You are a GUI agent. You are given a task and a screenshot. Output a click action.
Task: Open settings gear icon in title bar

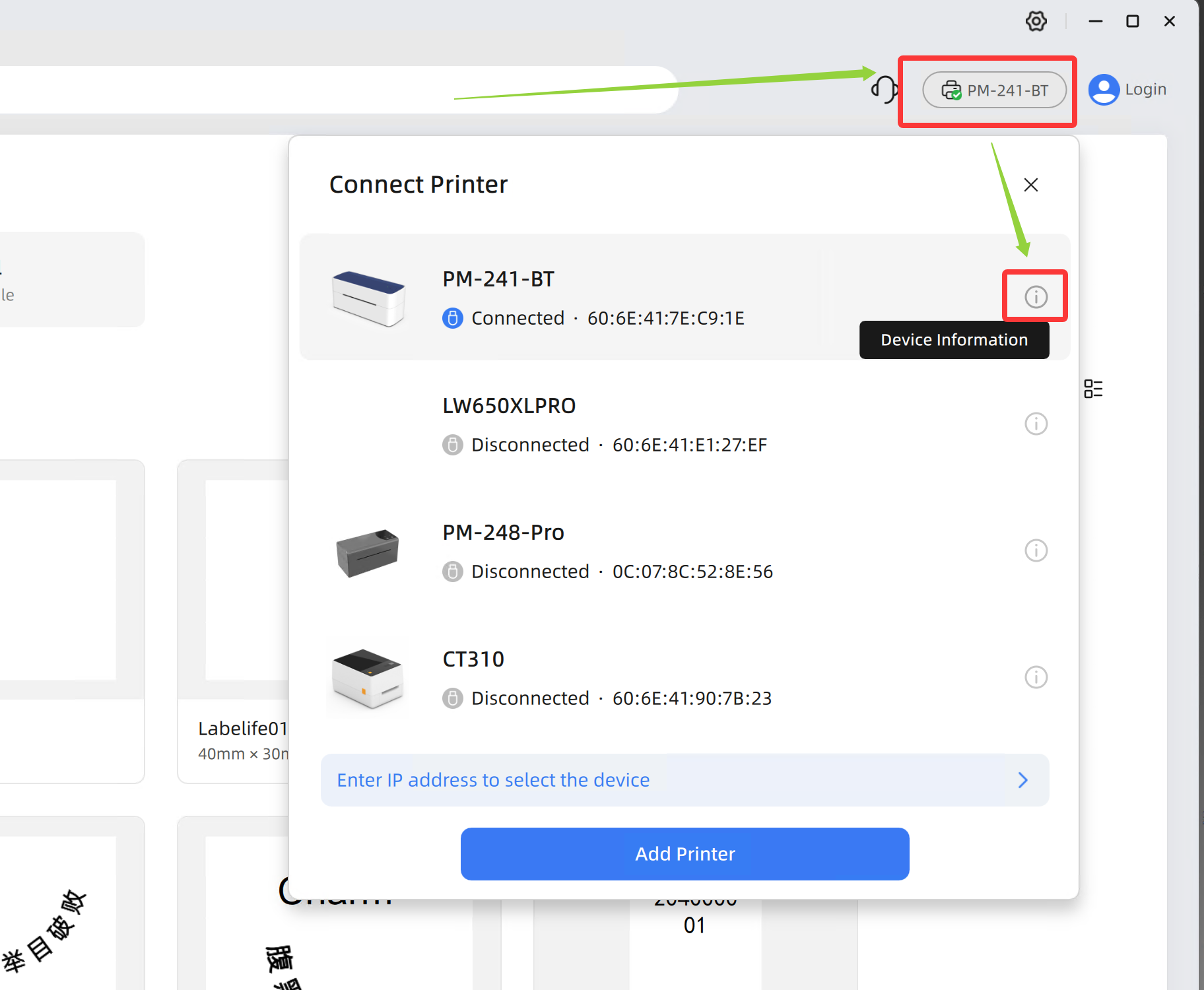pos(1036,21)
